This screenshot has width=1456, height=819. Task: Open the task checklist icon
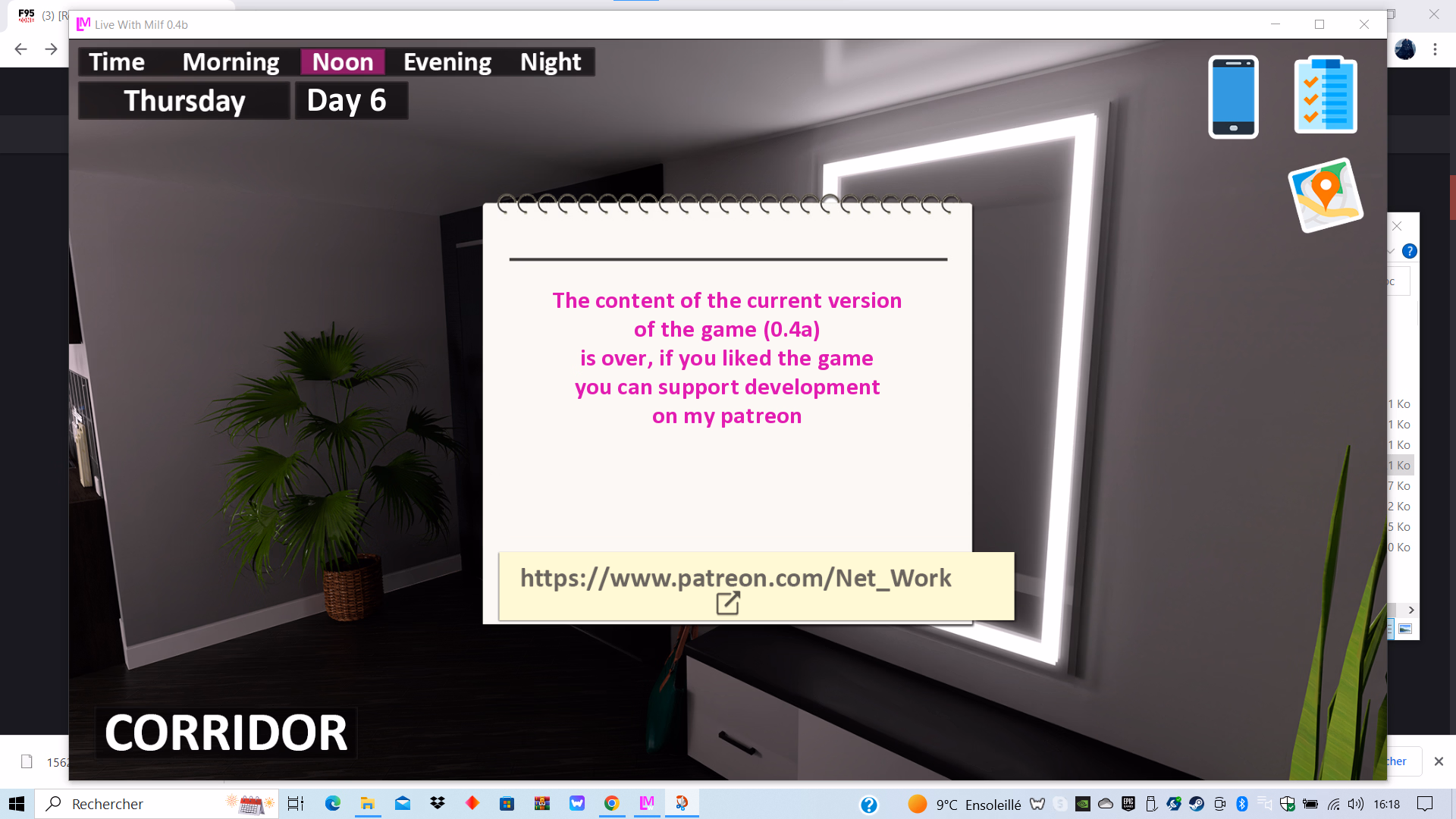pyautogui.click(x=1326, y=95)
